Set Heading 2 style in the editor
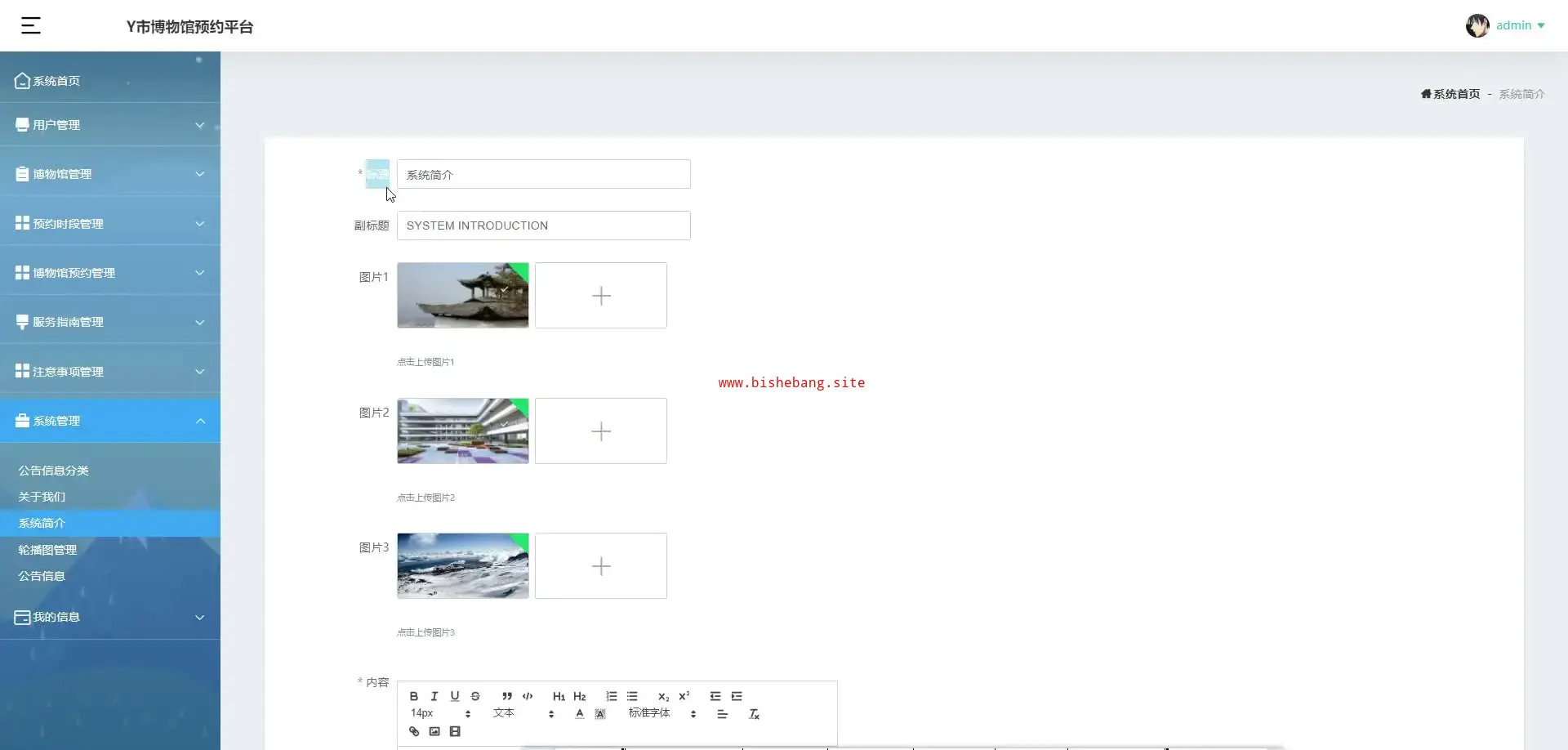The image size is (1568, 750). point(580,696)
